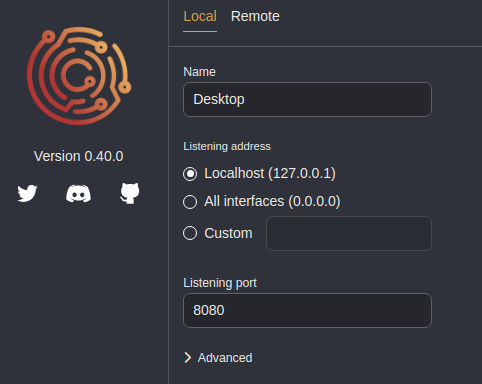Click the Version 0.40.0 text
This screenshot has height=384, width=482.
(79, 156)
